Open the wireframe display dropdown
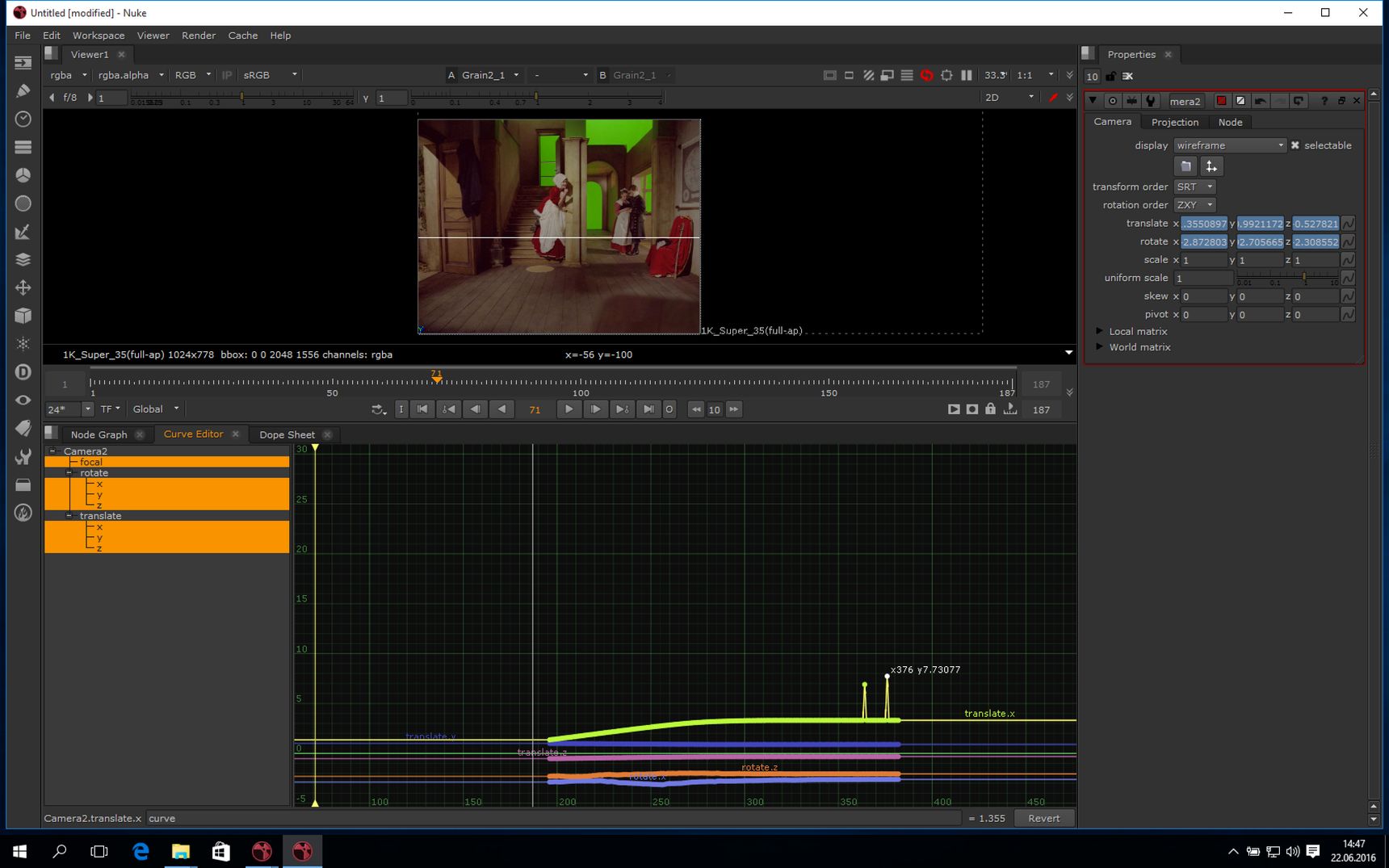Screen dimensions: 1389x868 point(1229,145)
